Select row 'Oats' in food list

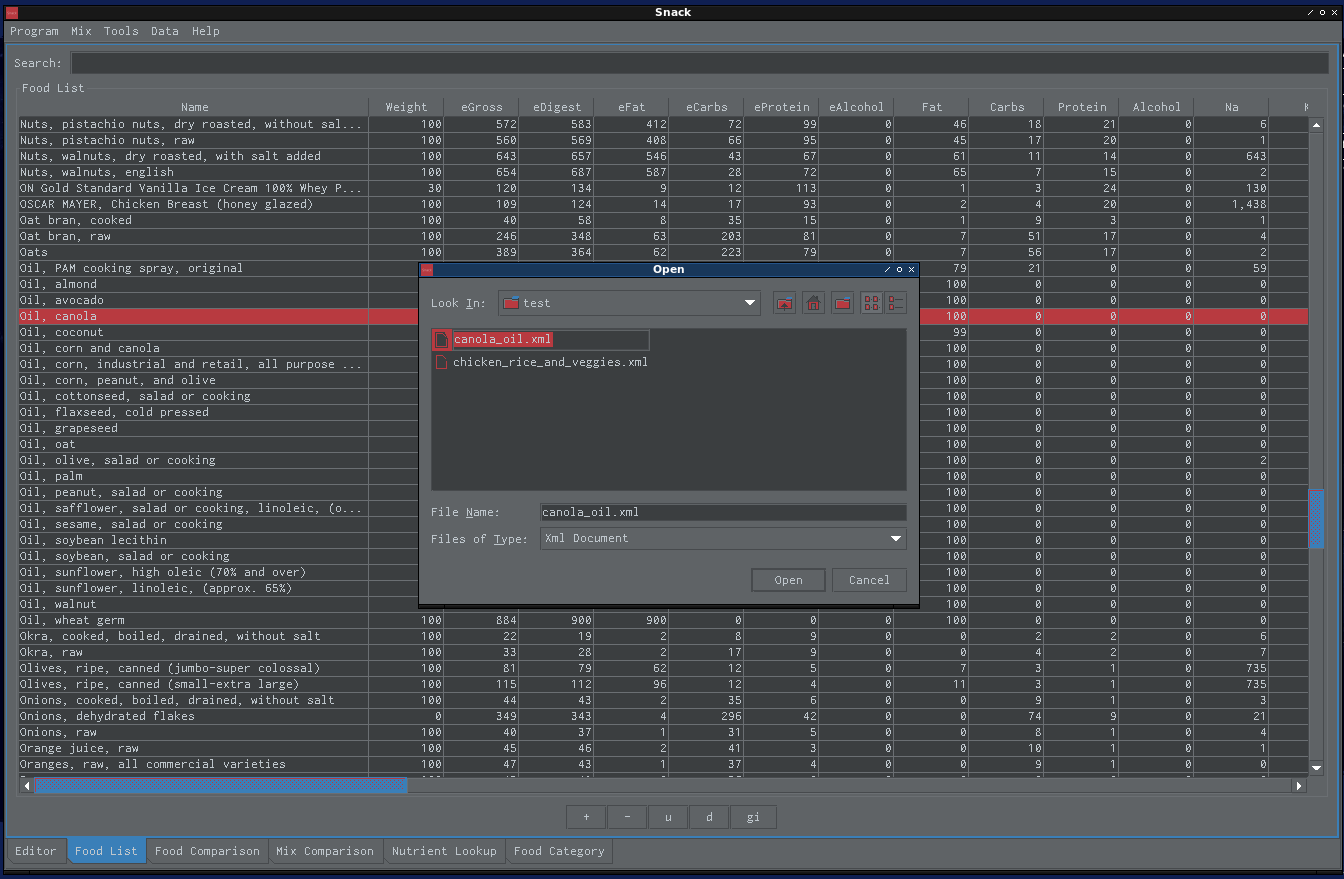pos(664,252)
